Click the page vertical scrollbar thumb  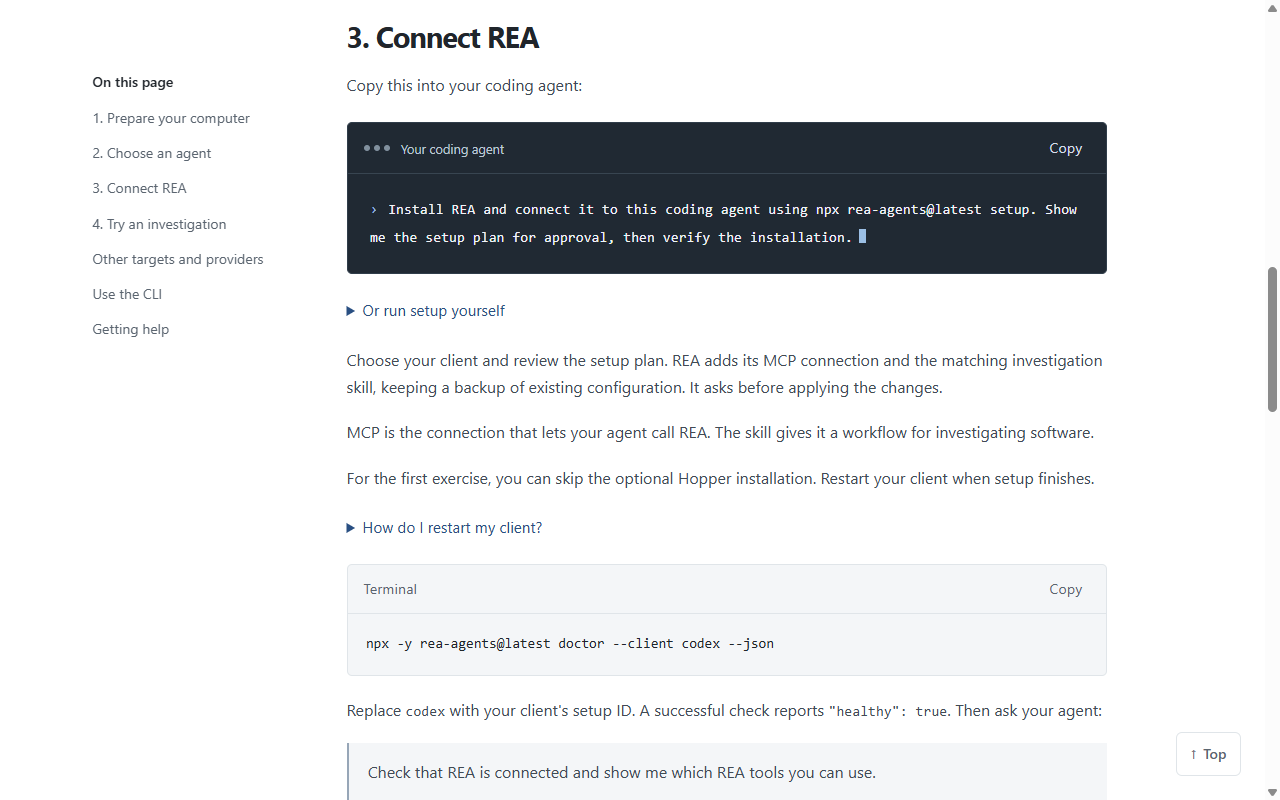click(x=1272, y=339)
